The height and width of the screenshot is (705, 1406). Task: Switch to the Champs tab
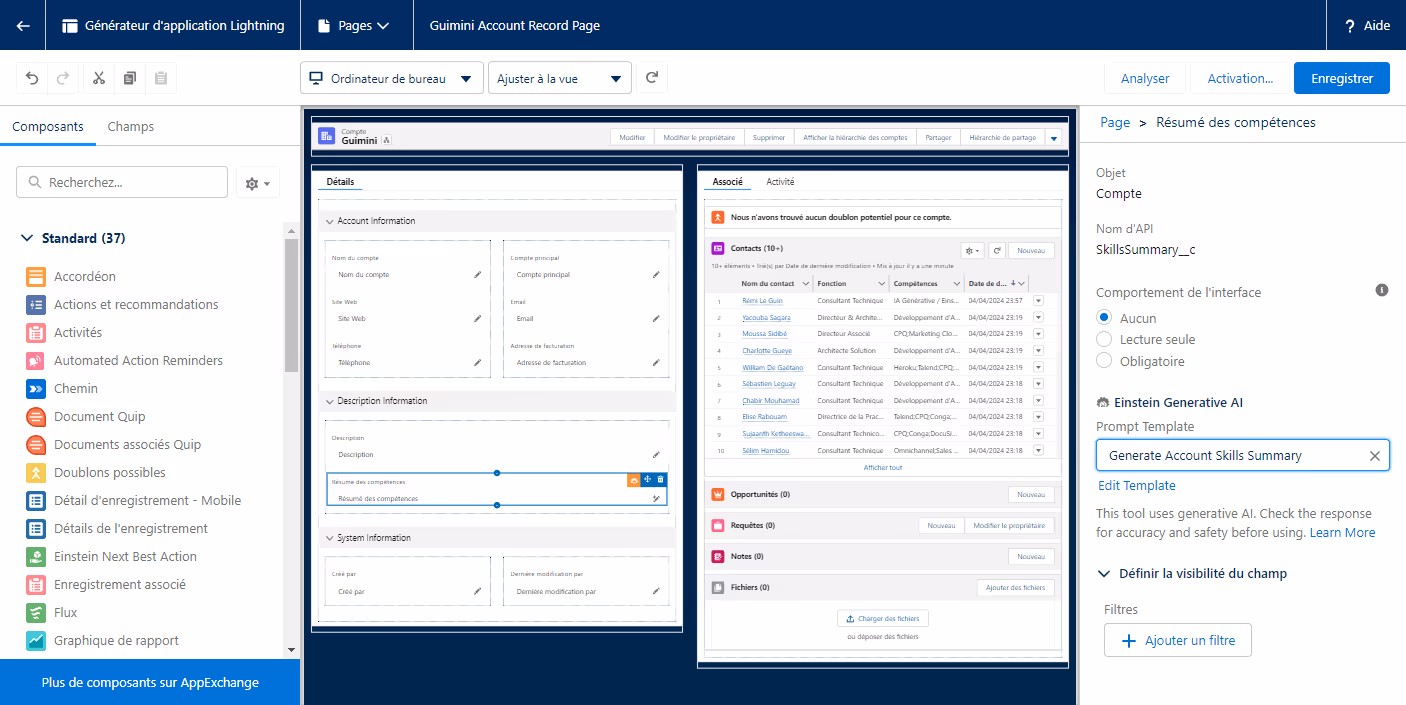click(131, 126)
